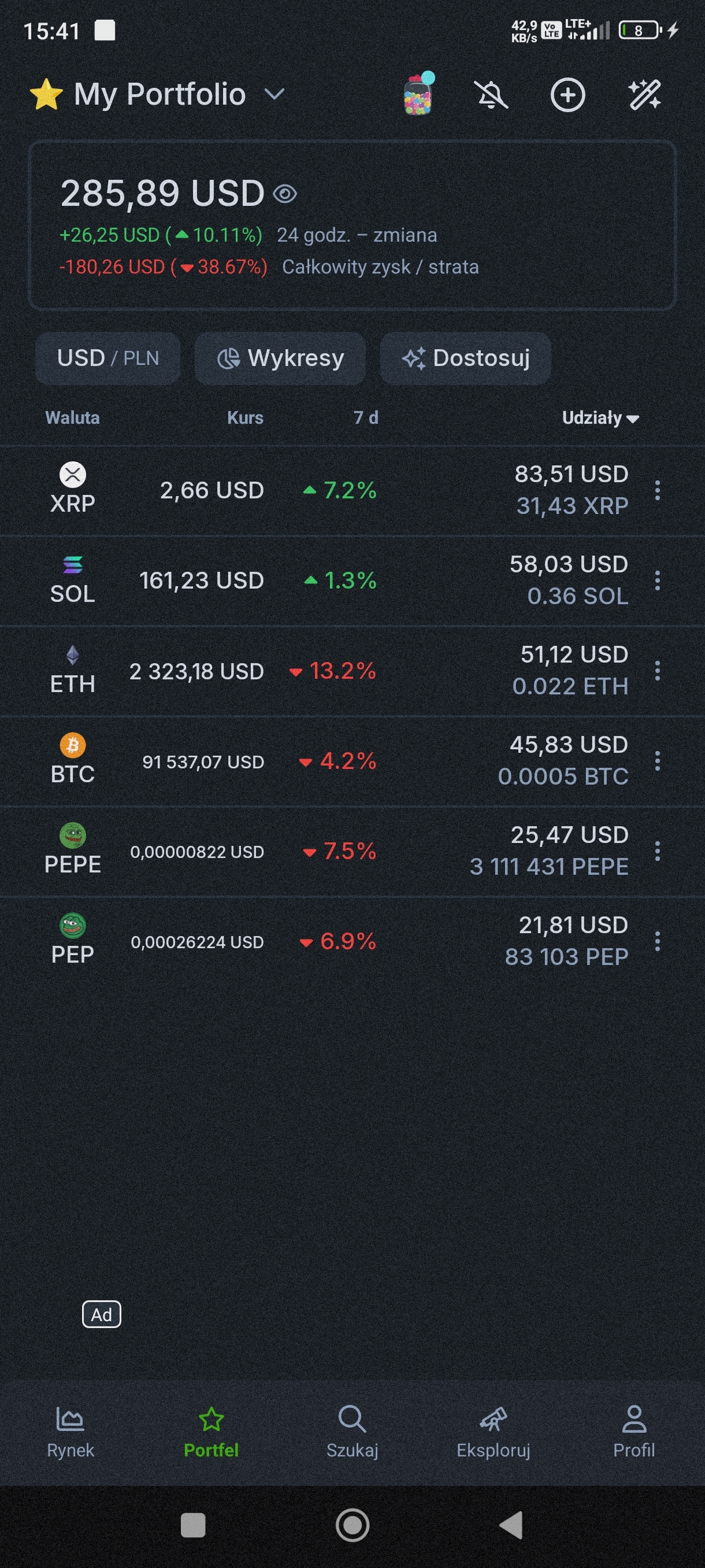Sort by the Kurs column header

[x=245, y=418]
